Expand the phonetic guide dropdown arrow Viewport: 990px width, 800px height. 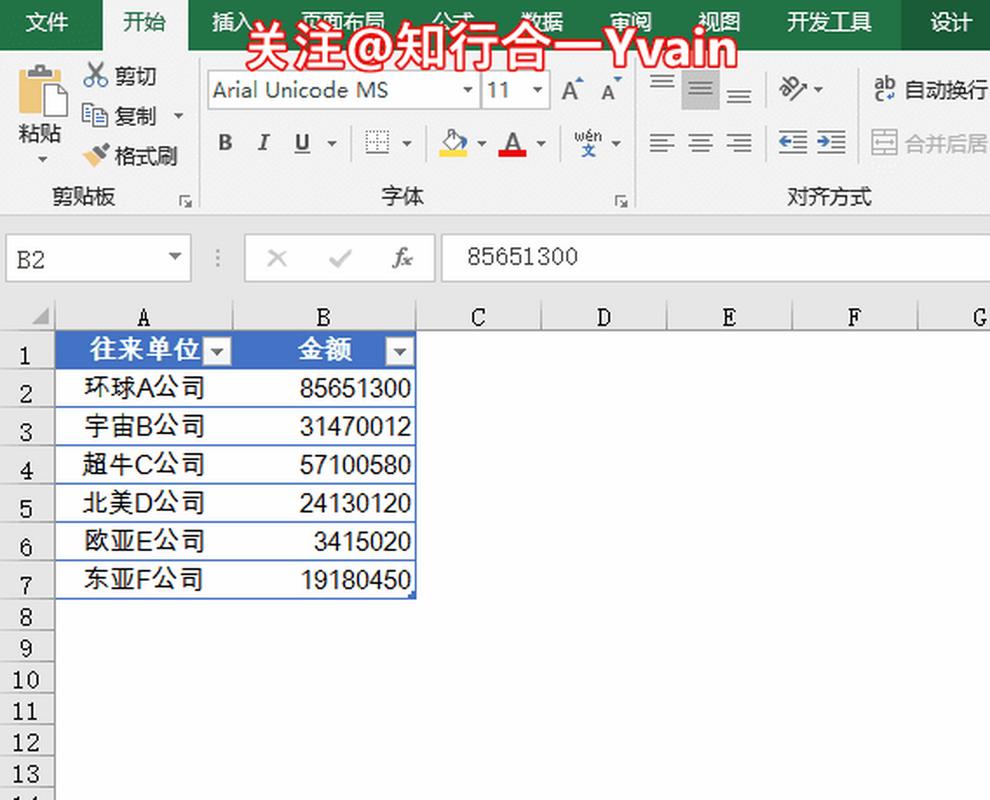click(x=616, y=143)
